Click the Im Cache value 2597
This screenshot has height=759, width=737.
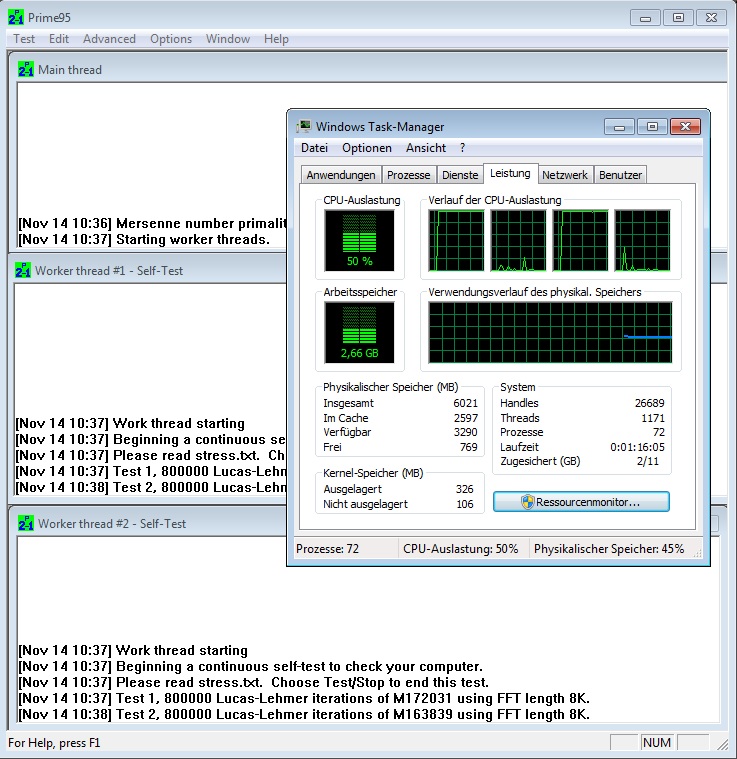pyautogui.click(x=466, y=418)
